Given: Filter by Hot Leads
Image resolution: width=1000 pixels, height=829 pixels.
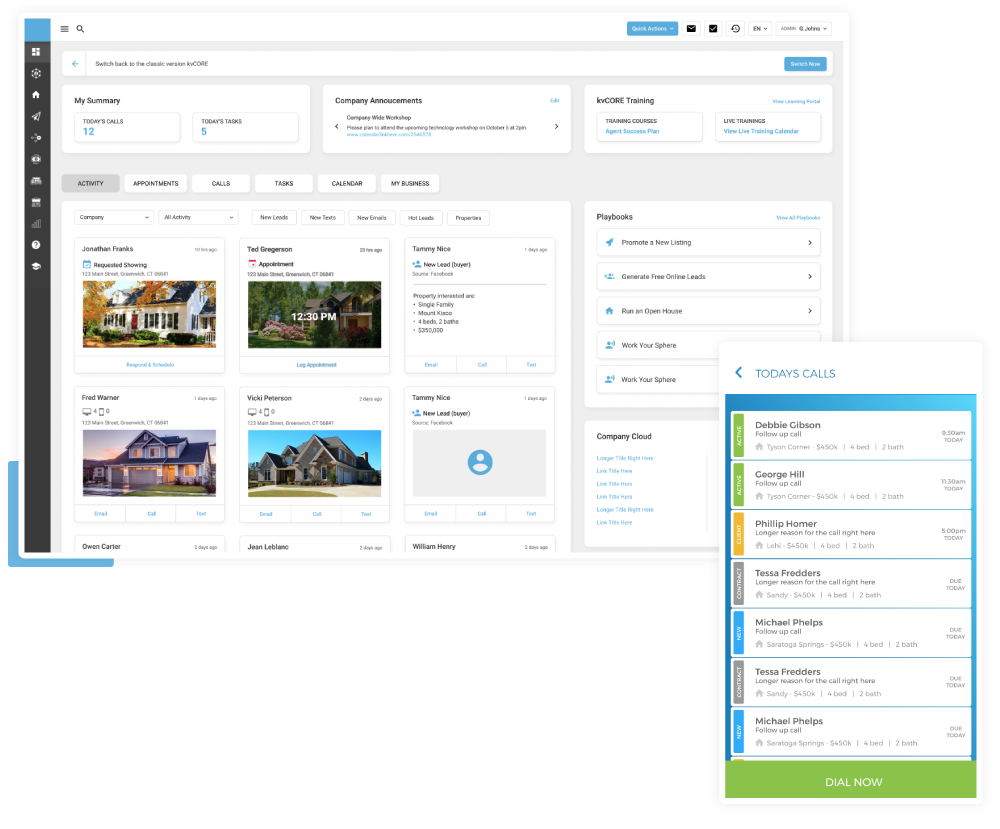Looking at the screenshot, I should [421, 218].
